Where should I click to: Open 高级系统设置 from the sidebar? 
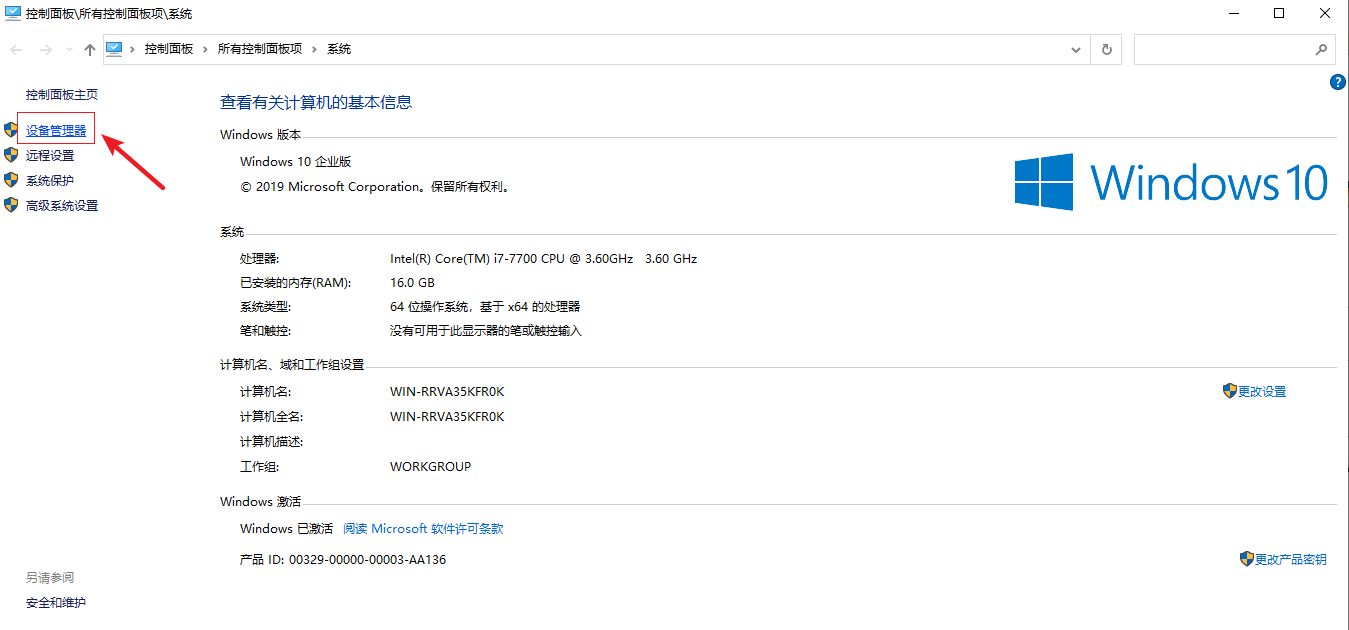62,205
